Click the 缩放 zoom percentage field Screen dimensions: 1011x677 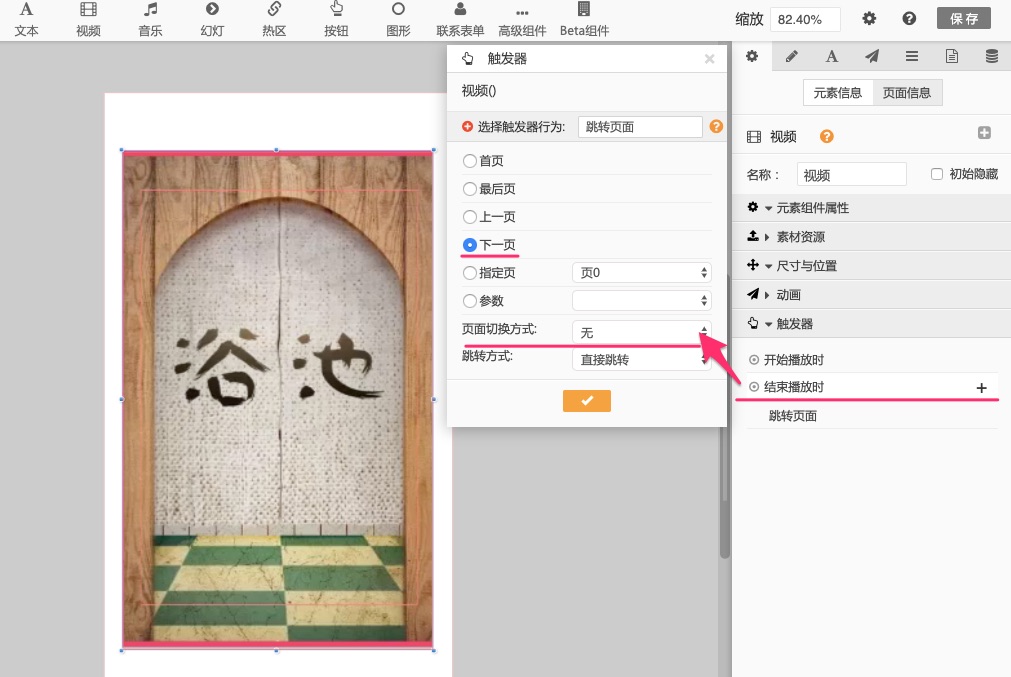coord(805,19)
